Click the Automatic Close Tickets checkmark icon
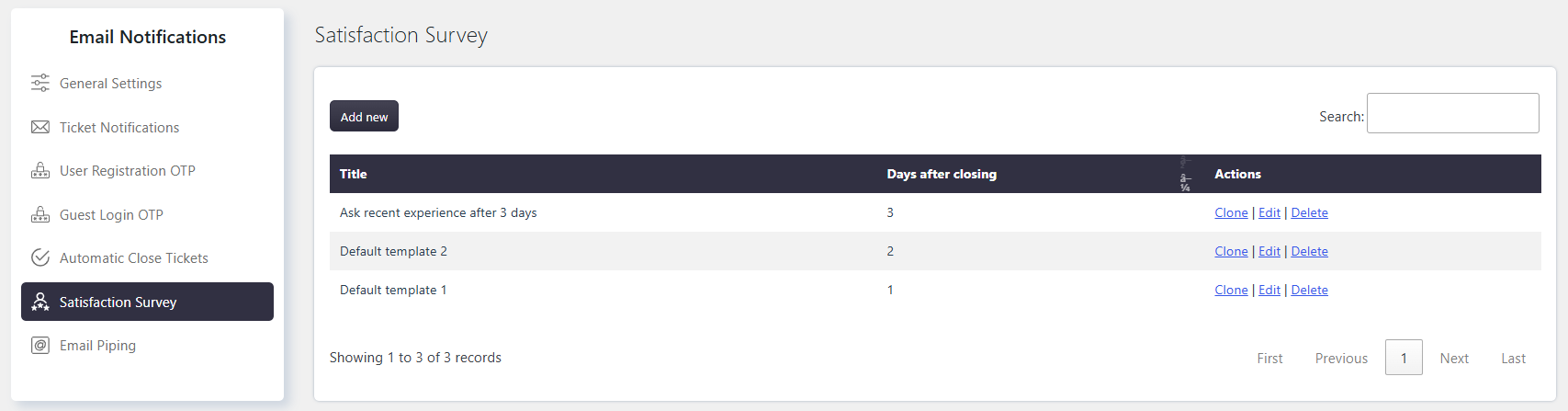Screen dimensions: 1568x411 pos(40,257)
